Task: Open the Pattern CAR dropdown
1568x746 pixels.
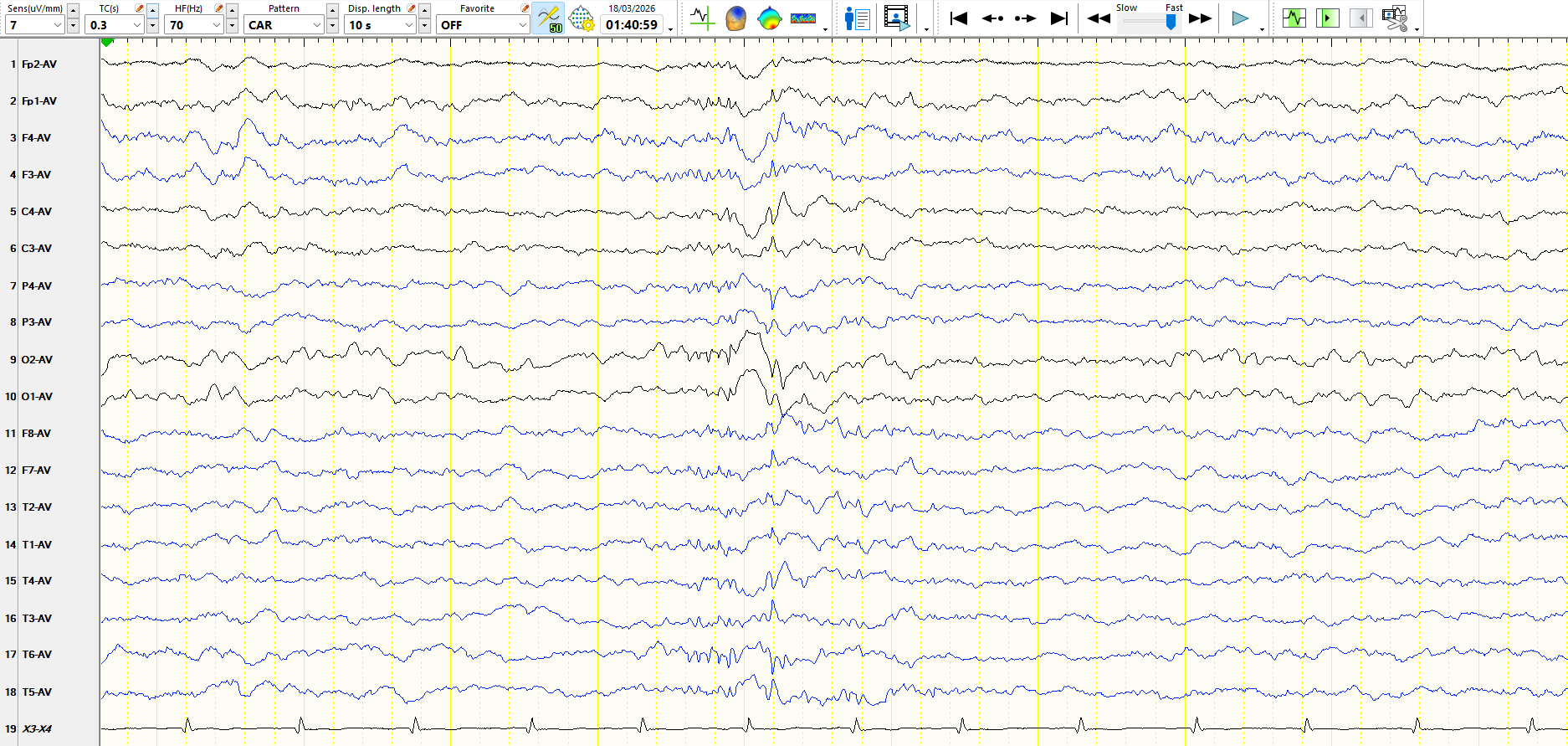Action: 316,25
